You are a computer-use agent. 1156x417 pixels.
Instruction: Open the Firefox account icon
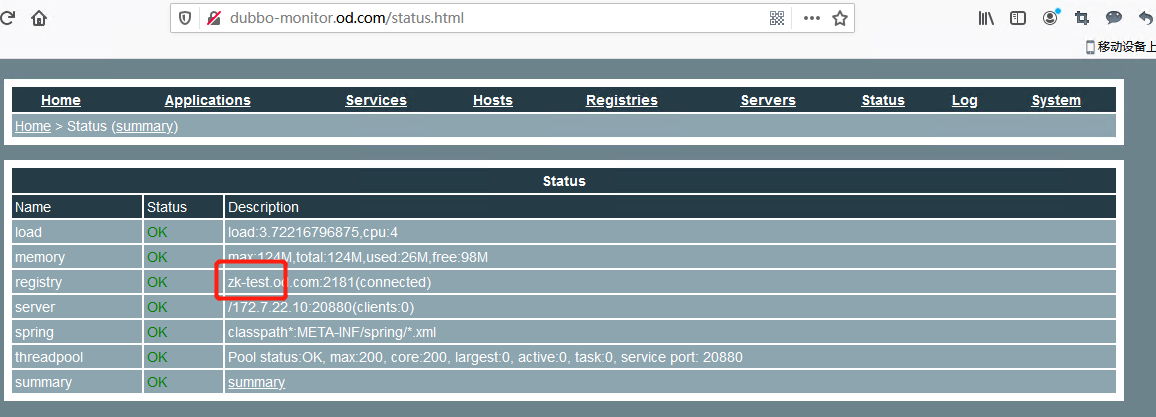(x=1050, y=18)
